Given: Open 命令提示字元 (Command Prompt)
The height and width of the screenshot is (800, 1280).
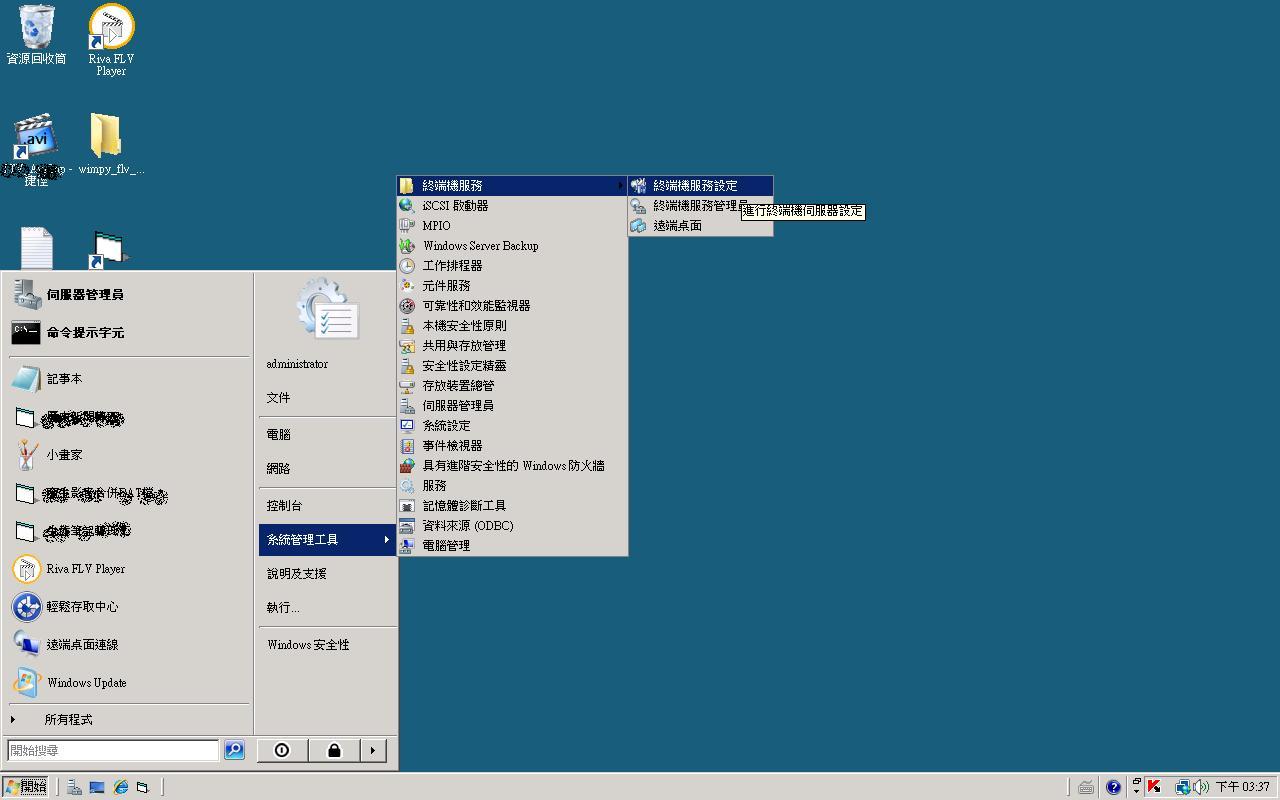Looking at the screenshot, I should point(85,332).
